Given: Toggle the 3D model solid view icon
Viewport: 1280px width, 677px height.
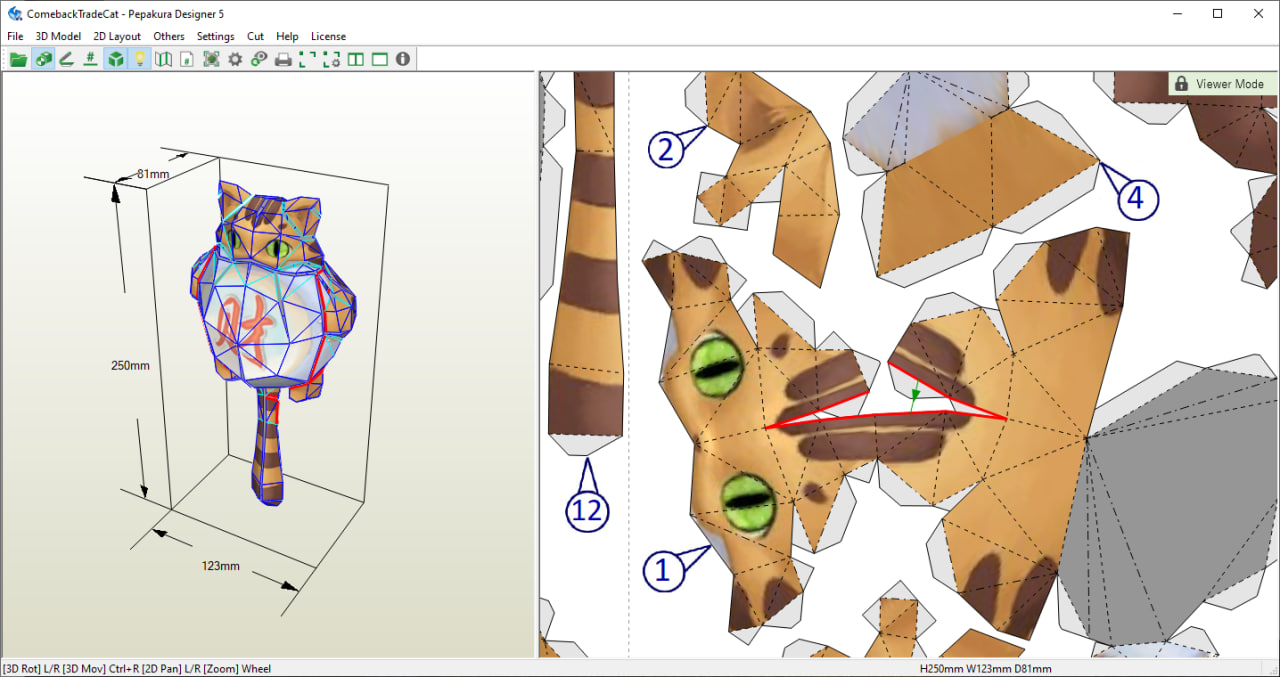Looking at the screenshot, I should [43, 59].
